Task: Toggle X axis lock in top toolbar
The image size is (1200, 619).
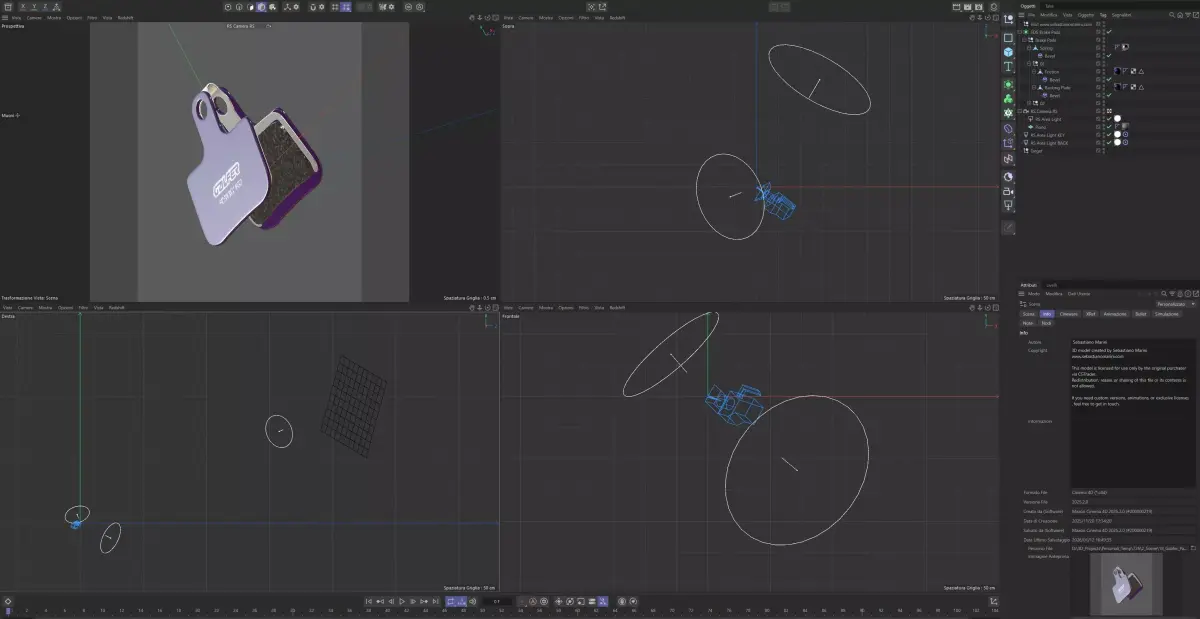Action: click(x=22, y=6)
